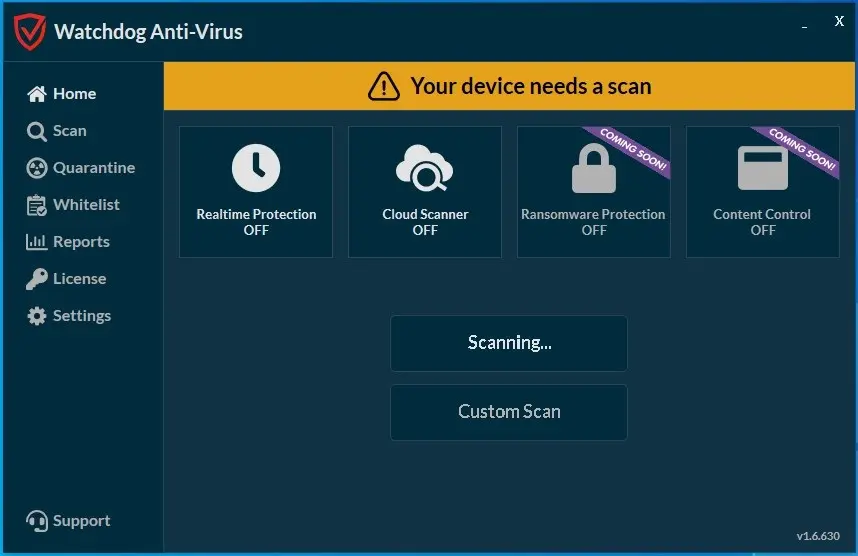Start a Custom Scan
This screenshot has width=858, height=556.
[x=509, y=412]
